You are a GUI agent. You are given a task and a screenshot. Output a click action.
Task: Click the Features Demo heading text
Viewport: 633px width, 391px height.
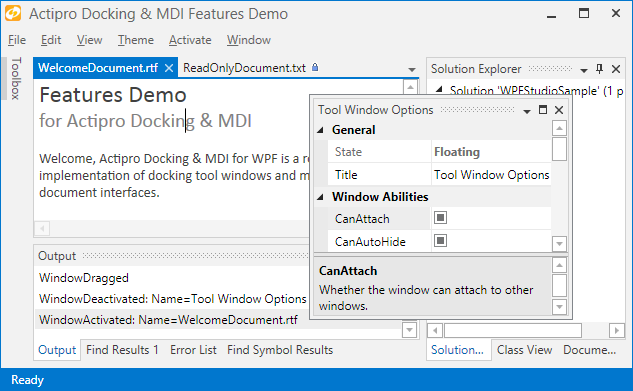tap(113, 95)
